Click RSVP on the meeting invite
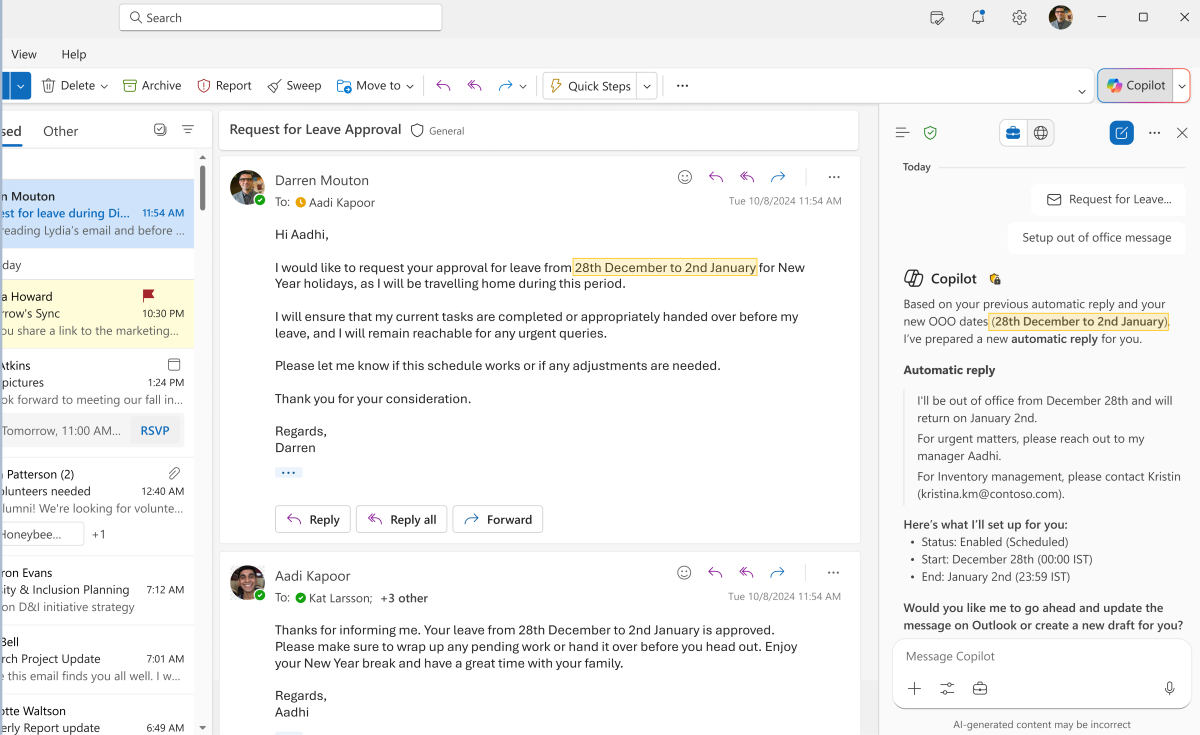Image resolution: width=1200 pixels, height=735 pixels. 155,429
